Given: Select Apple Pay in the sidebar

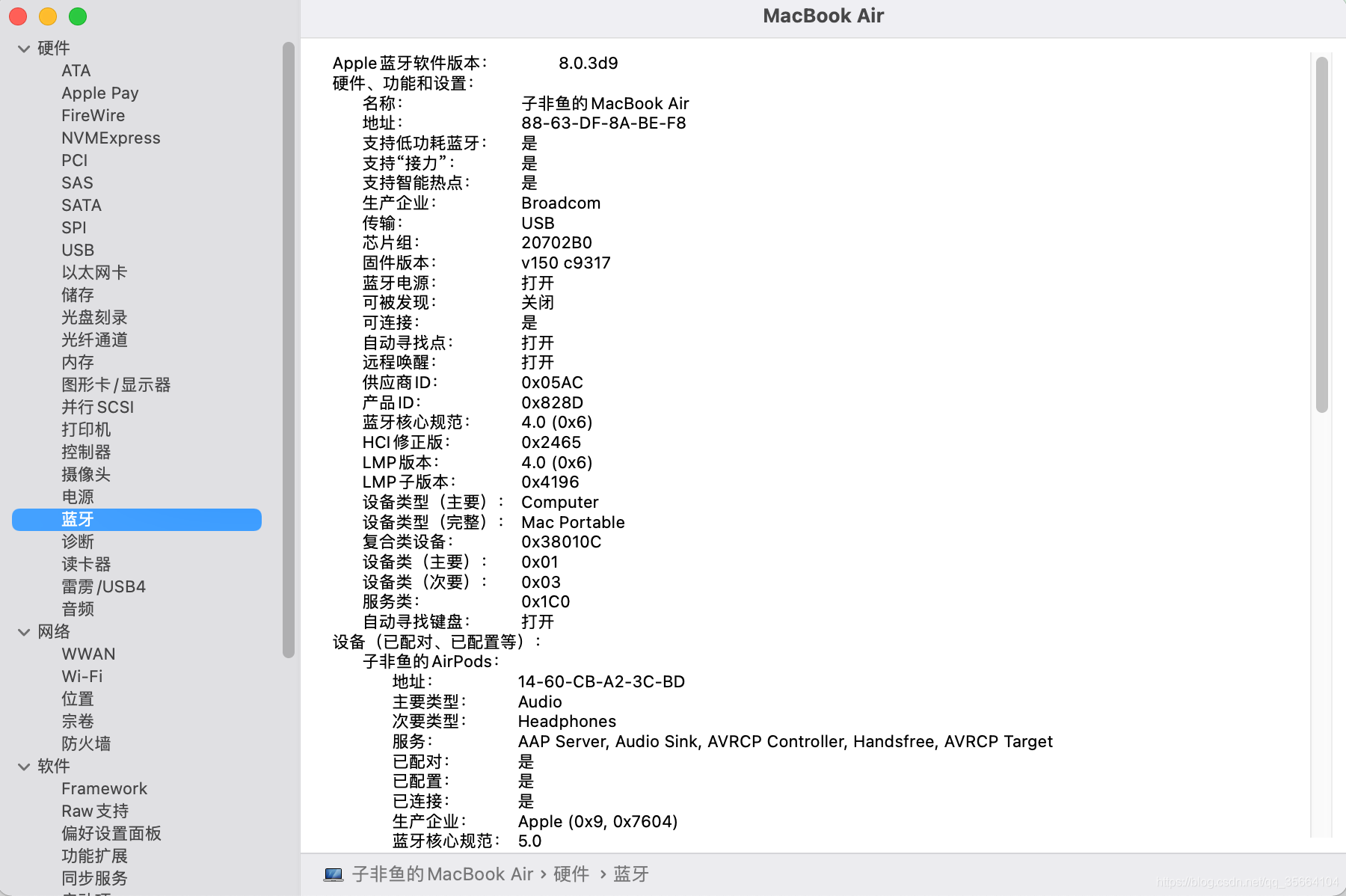Looking at the screenshot, I should pyautogui.click(x=100, y=93).
